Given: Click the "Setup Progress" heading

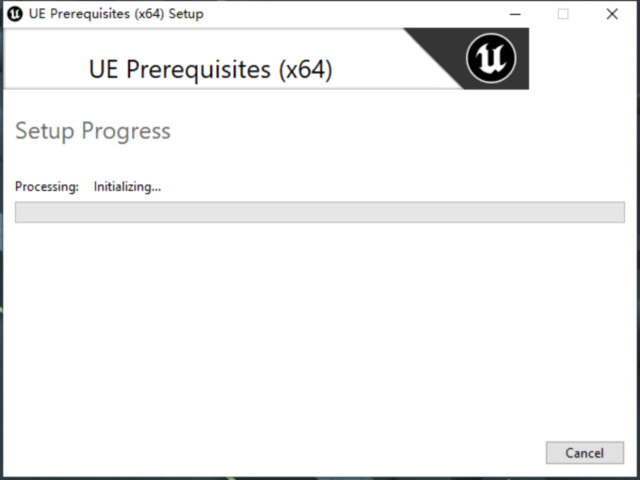Looking at the screenshot, I should click(93, 131).
